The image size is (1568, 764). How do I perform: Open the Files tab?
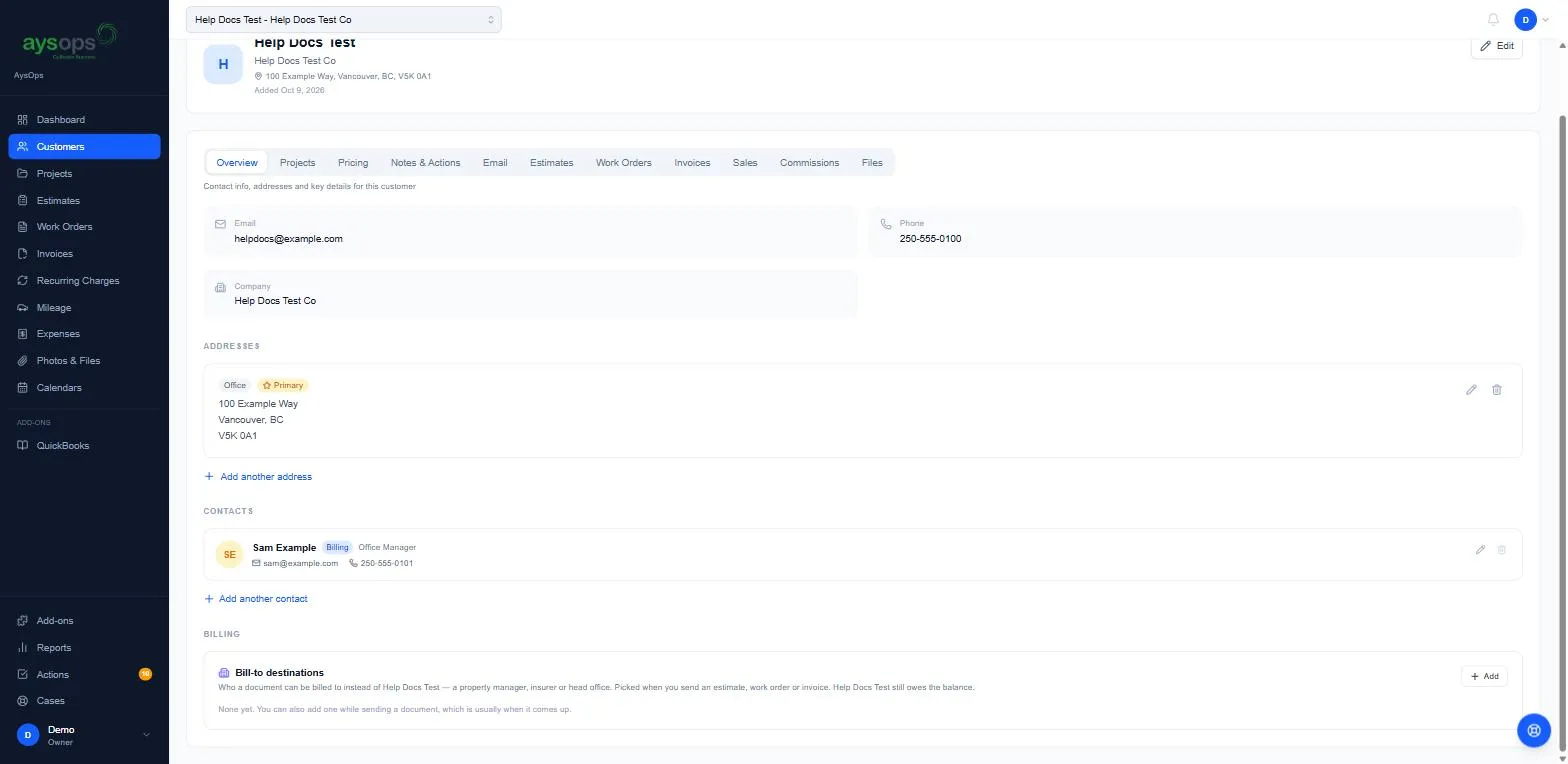pos(872,163)
